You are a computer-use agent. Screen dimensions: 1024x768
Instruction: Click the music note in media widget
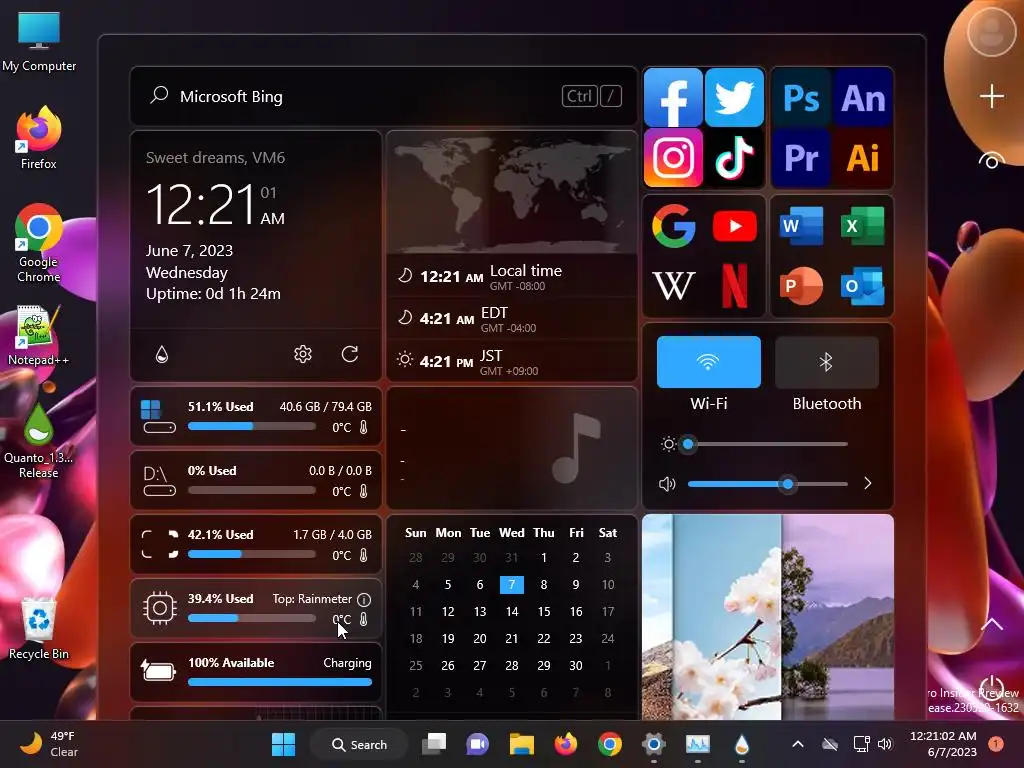point(575,448)
